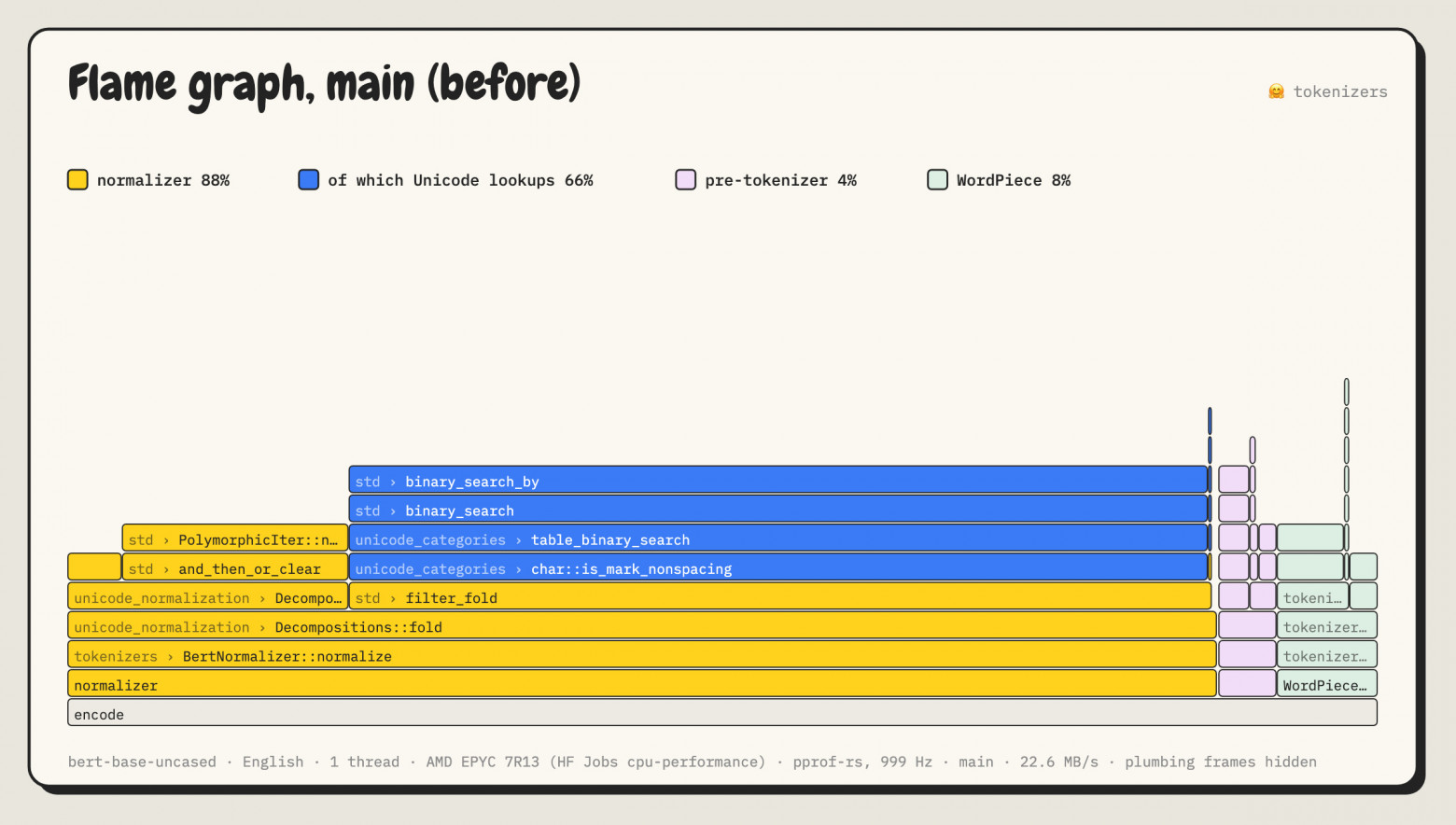Click the hugging face emoji icon
Viewport: 1456px width, 825px height.
coord(1276,91)
